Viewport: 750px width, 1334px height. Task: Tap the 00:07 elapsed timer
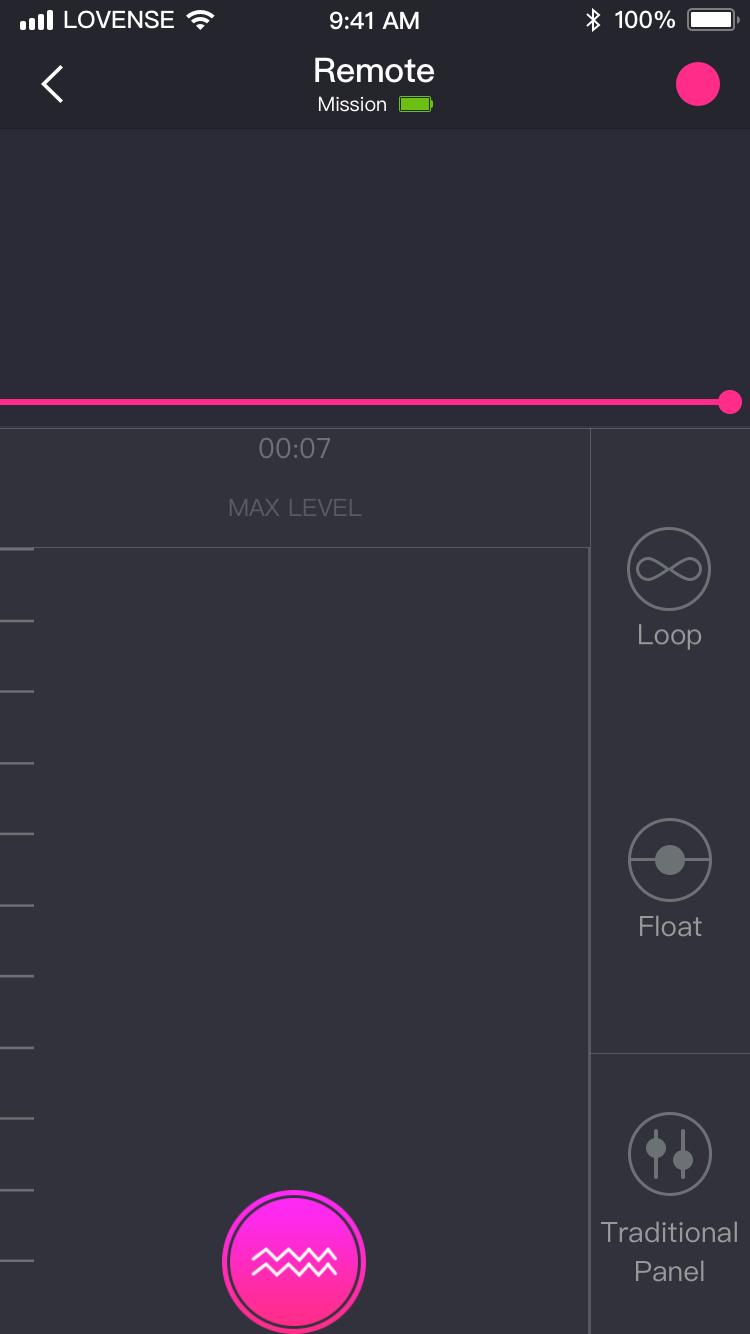pos(294,449)
